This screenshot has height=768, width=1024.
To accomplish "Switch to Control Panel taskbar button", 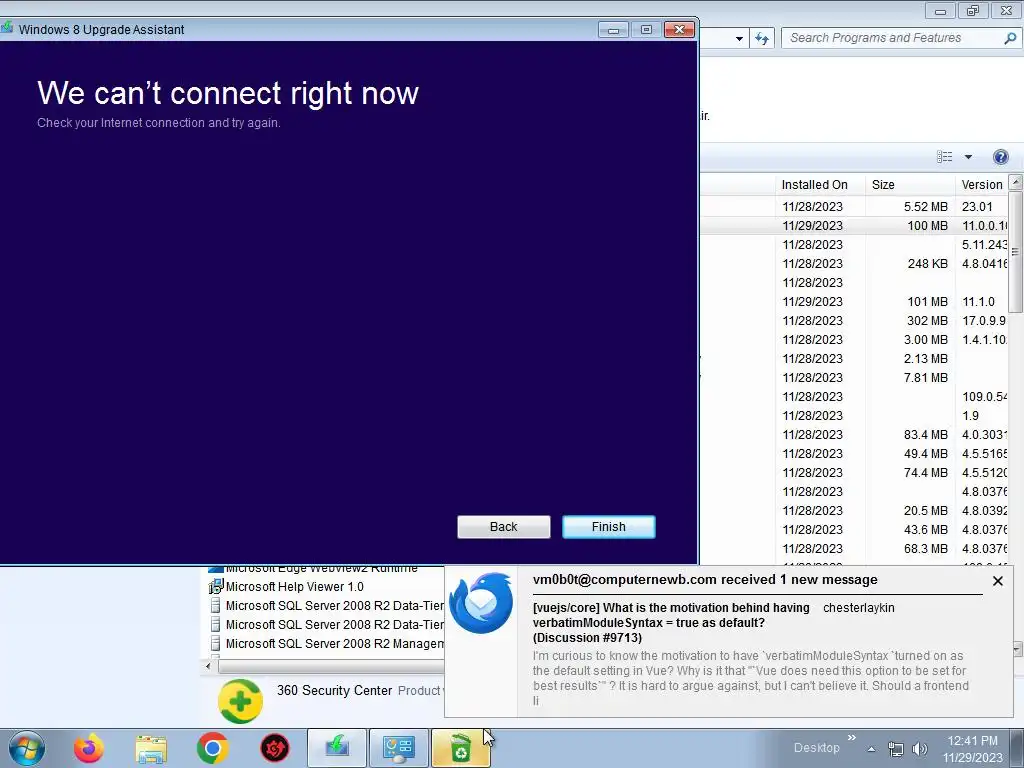I will click(399, 748).
